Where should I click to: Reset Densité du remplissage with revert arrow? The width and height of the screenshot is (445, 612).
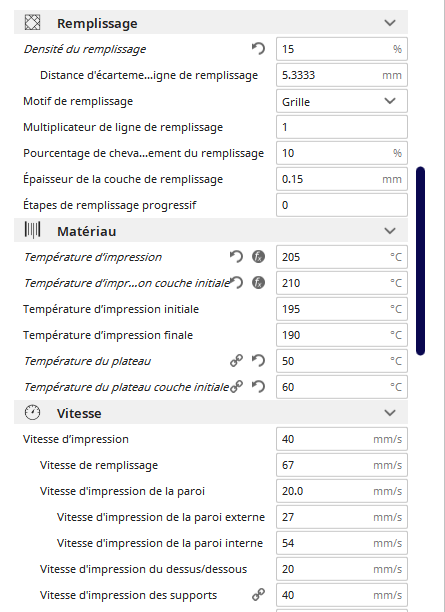(258, 49)
